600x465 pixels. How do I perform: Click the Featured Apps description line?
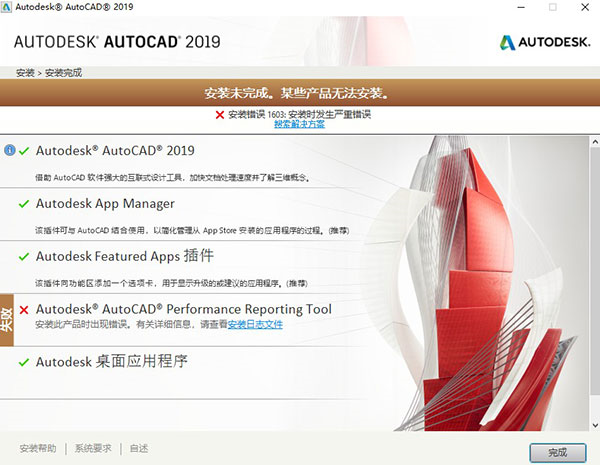pos(171,283)
